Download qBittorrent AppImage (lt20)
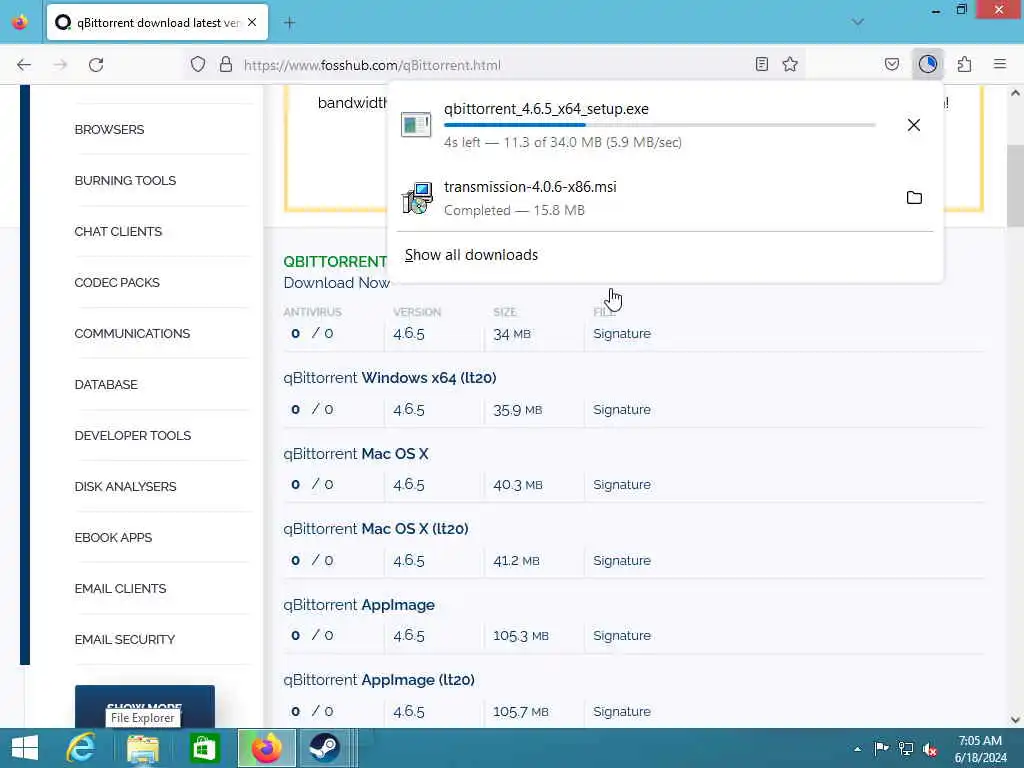The image size is (1024, 768). (379, 680)
